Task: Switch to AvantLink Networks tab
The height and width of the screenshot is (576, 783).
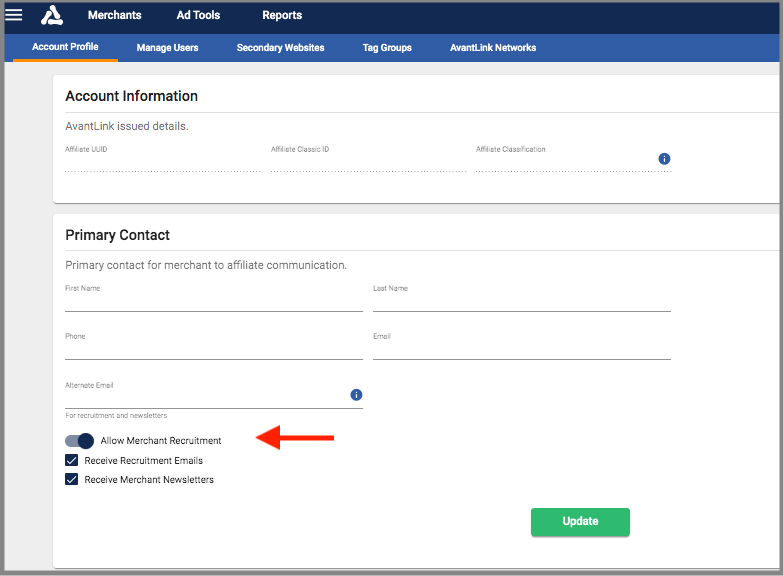Action: (x=493, y=47)
